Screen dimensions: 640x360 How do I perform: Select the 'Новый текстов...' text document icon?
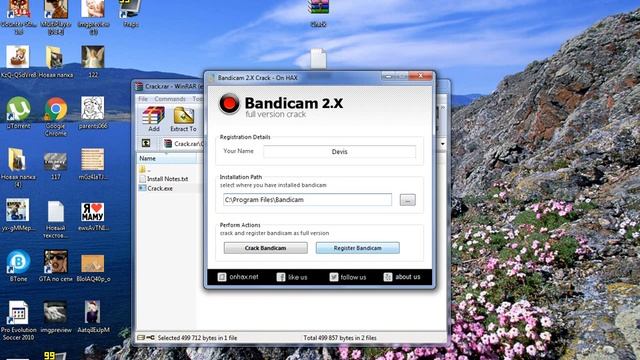(x=56, y=219)
